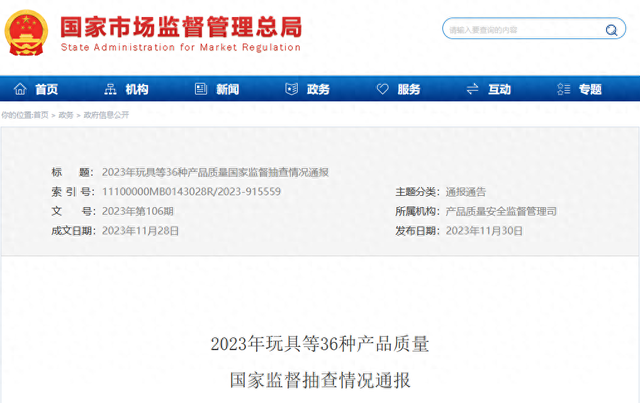Click the 发布日期 field label

pyautogui.click(x=417, y=231)
